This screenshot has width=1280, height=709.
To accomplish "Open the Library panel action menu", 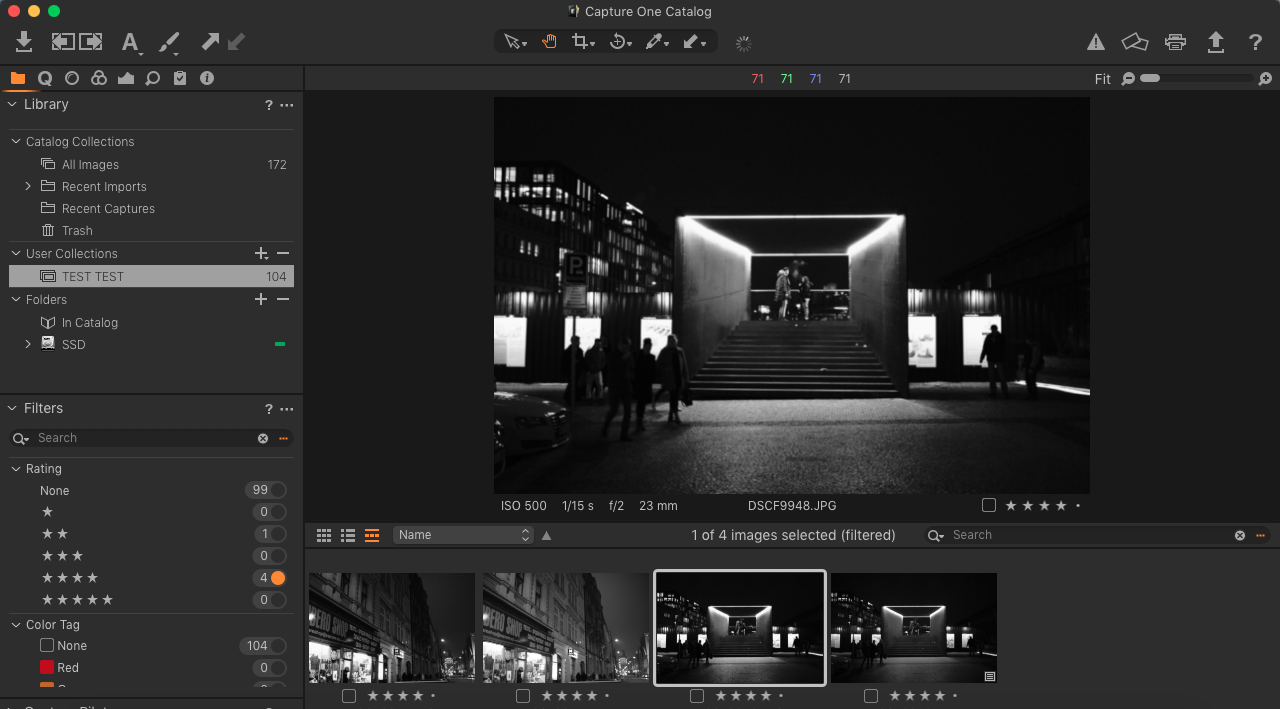I will pos(286,104).
